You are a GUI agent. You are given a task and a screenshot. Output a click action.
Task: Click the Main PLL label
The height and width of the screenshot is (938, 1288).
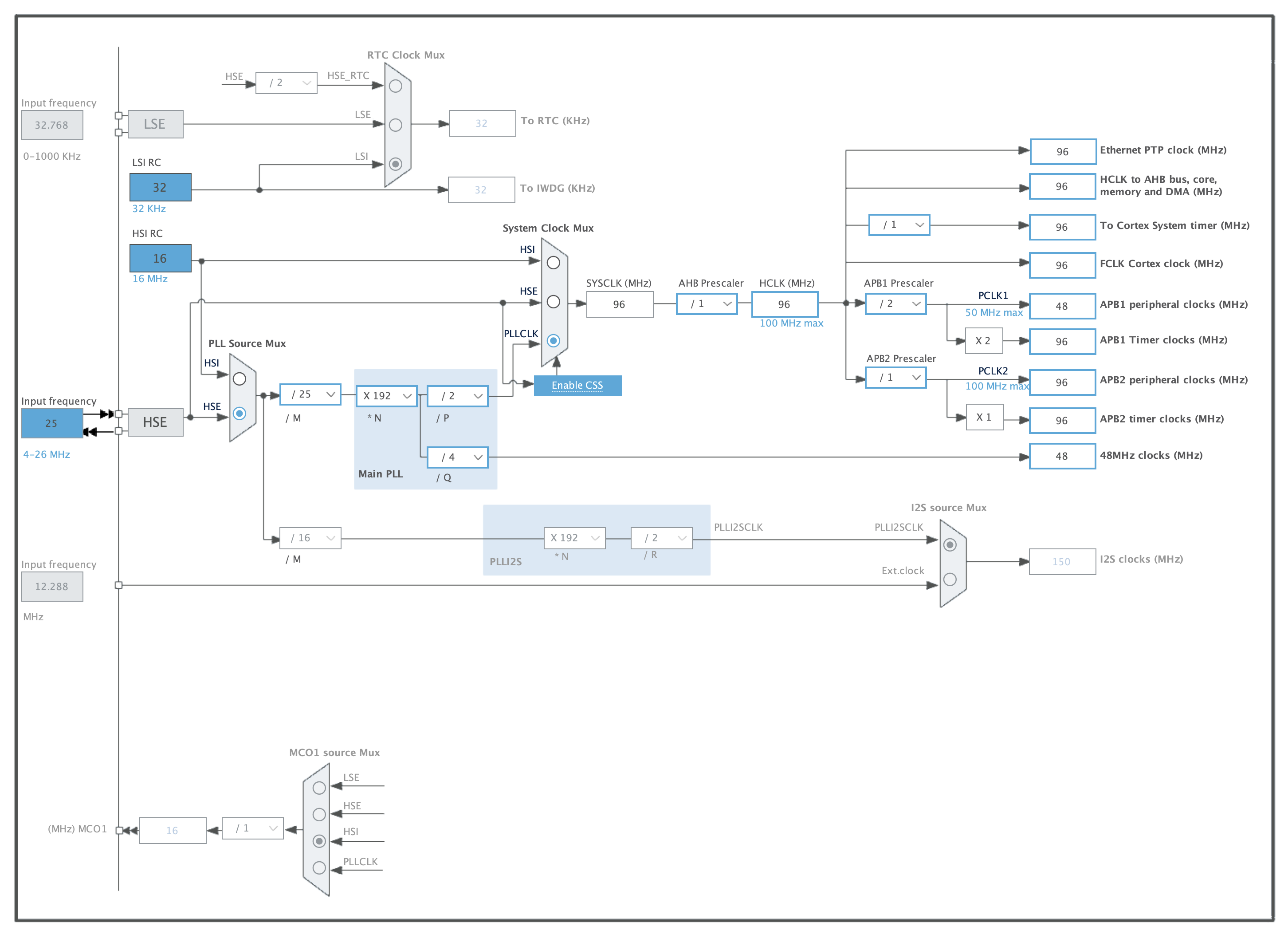[x=381, y=474]
